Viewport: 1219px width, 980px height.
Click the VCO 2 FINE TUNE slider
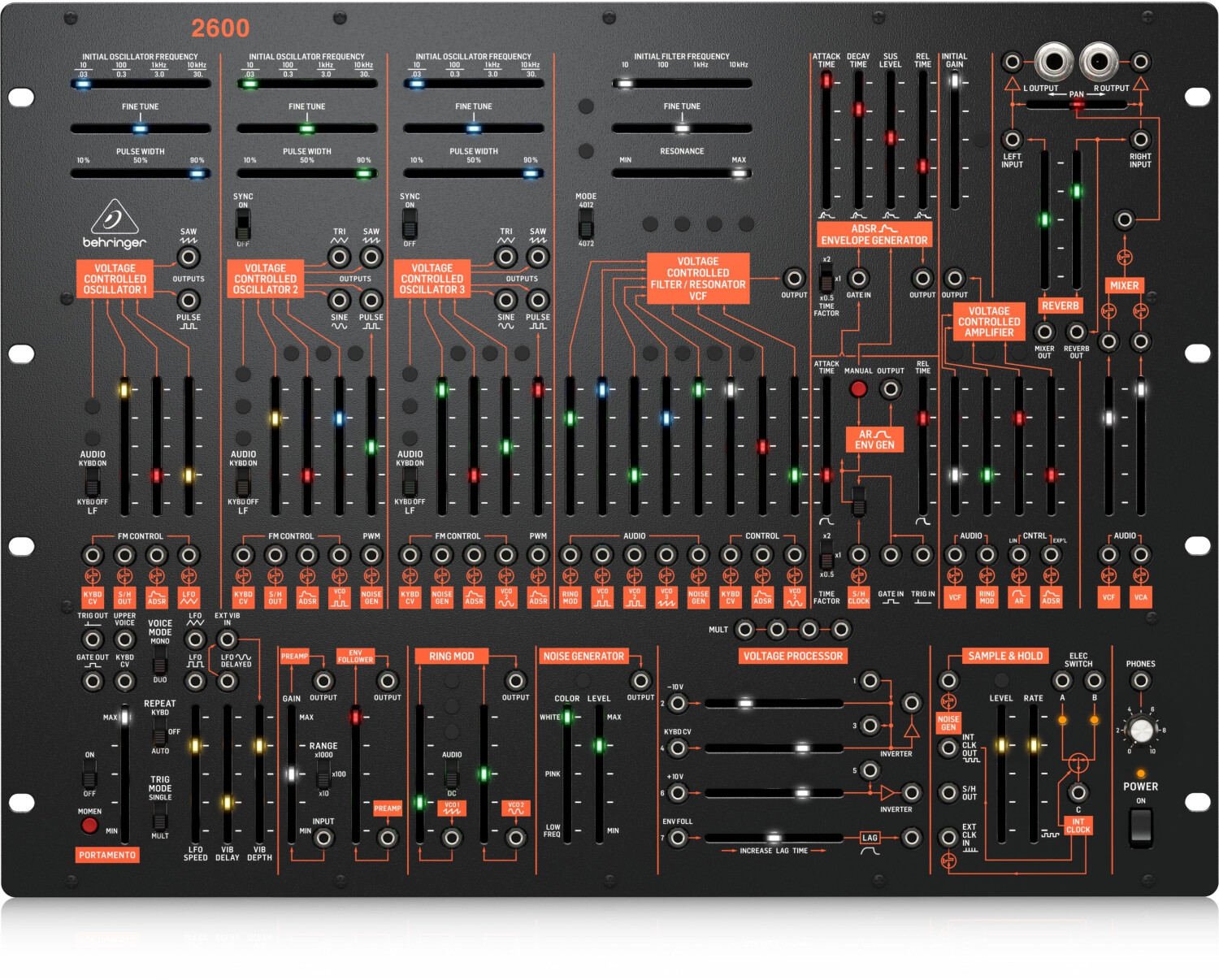306,128
